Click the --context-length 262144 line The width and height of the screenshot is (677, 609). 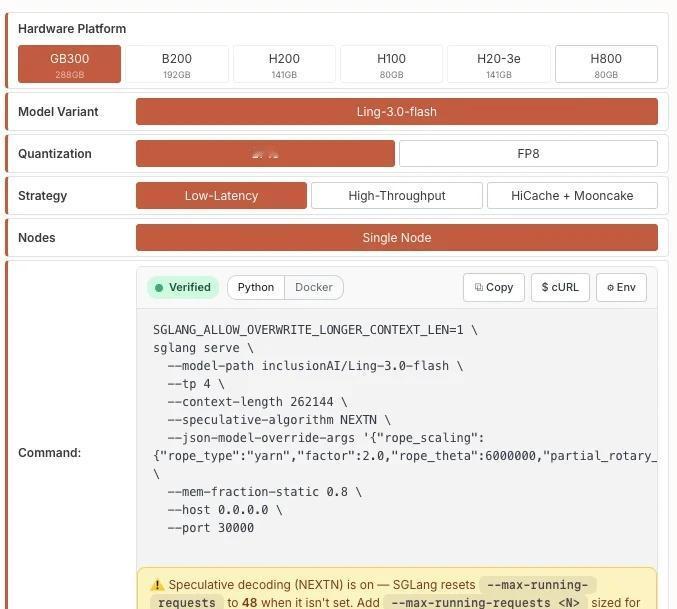[257, 402]
